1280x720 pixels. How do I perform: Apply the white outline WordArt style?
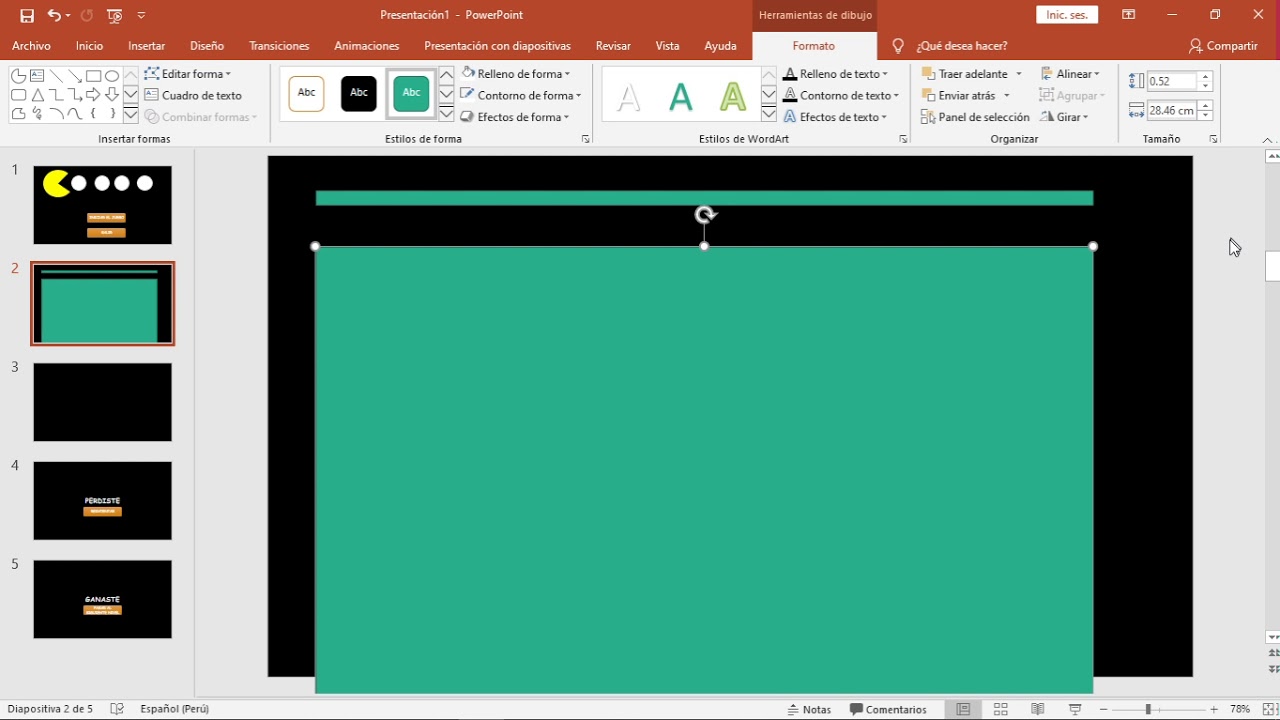[x=628, y=96]
